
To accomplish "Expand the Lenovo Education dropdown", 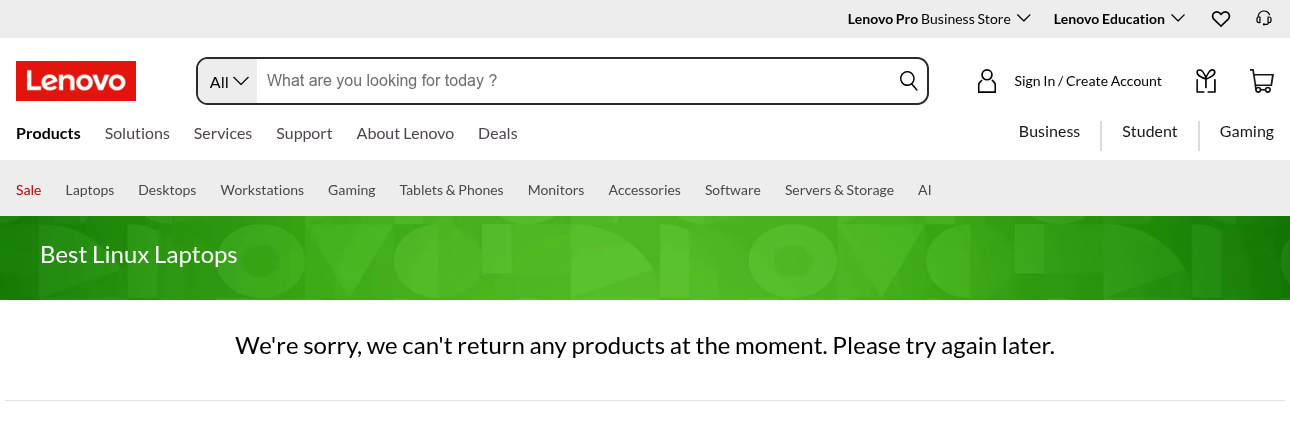I will [x=1118, y=19].
